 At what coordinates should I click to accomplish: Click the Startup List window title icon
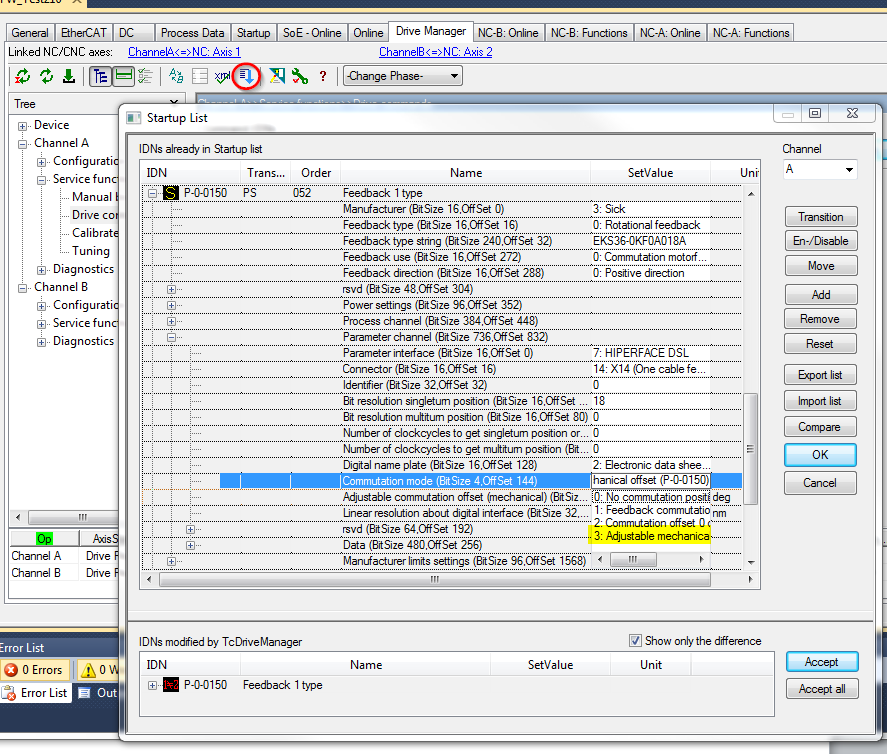[134, 118]
